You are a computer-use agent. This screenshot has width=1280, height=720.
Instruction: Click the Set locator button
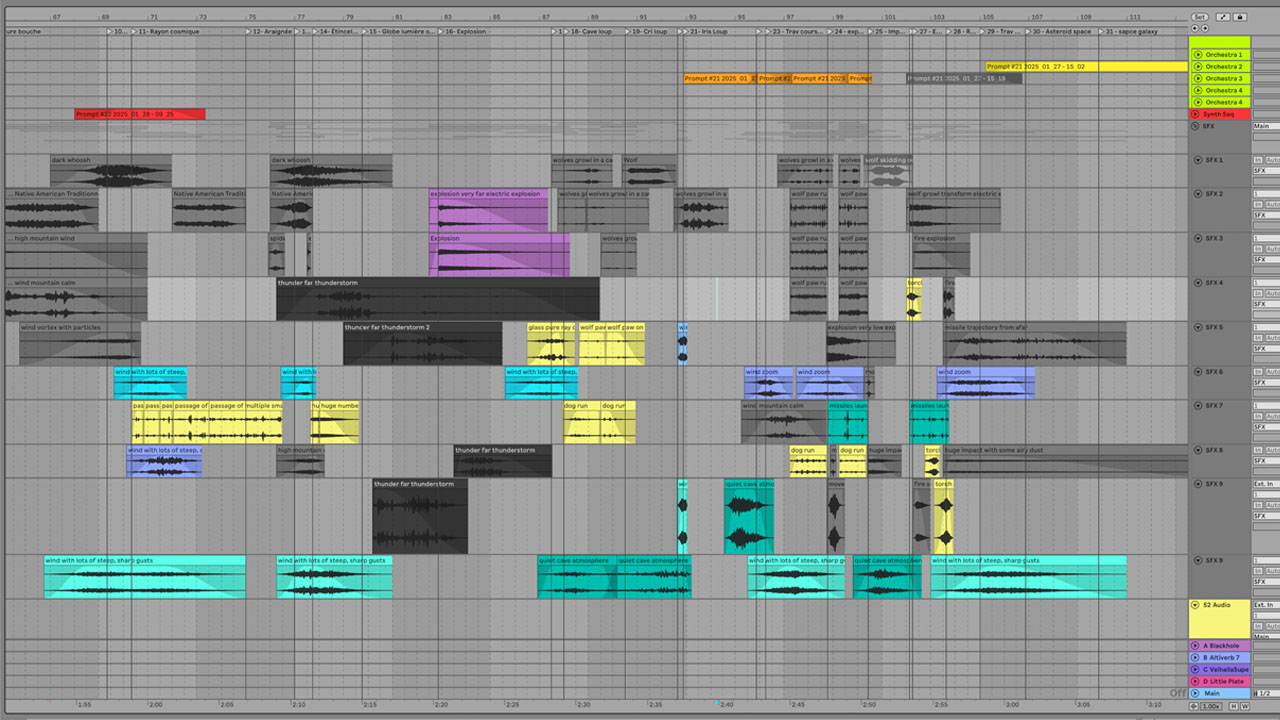[x=1199, y=17]
